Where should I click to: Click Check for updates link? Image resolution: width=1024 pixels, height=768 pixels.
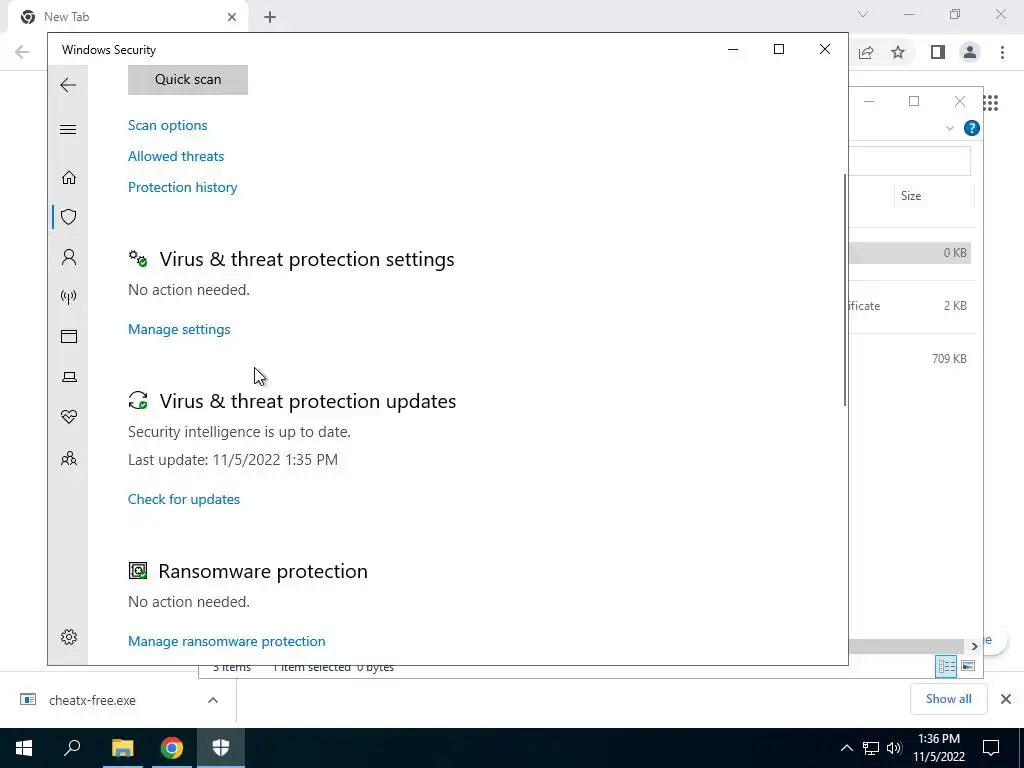coord(184,500)
